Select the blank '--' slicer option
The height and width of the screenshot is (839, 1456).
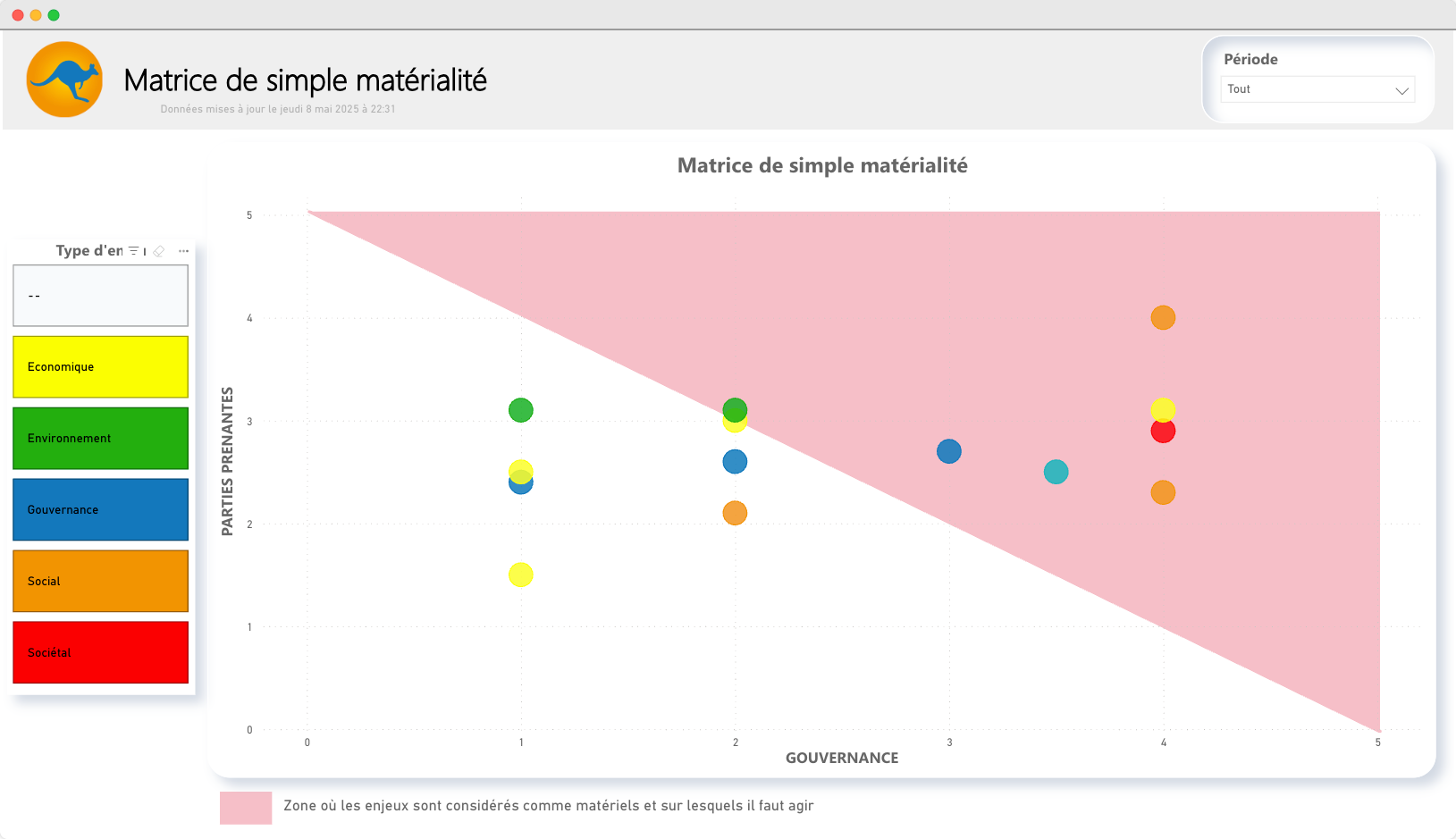pos(100,296)
